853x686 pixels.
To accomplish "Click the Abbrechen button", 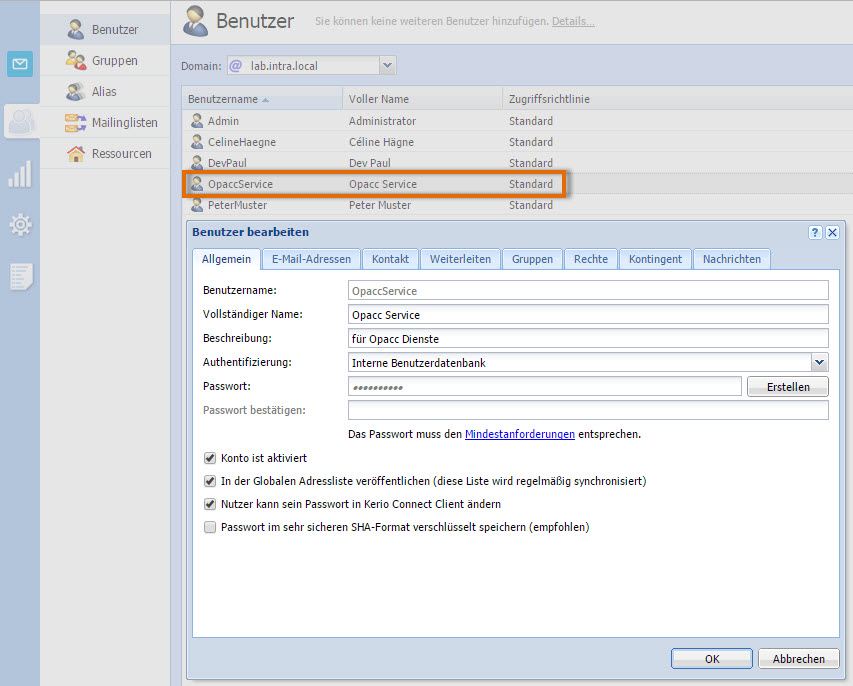I will (799, 659).
